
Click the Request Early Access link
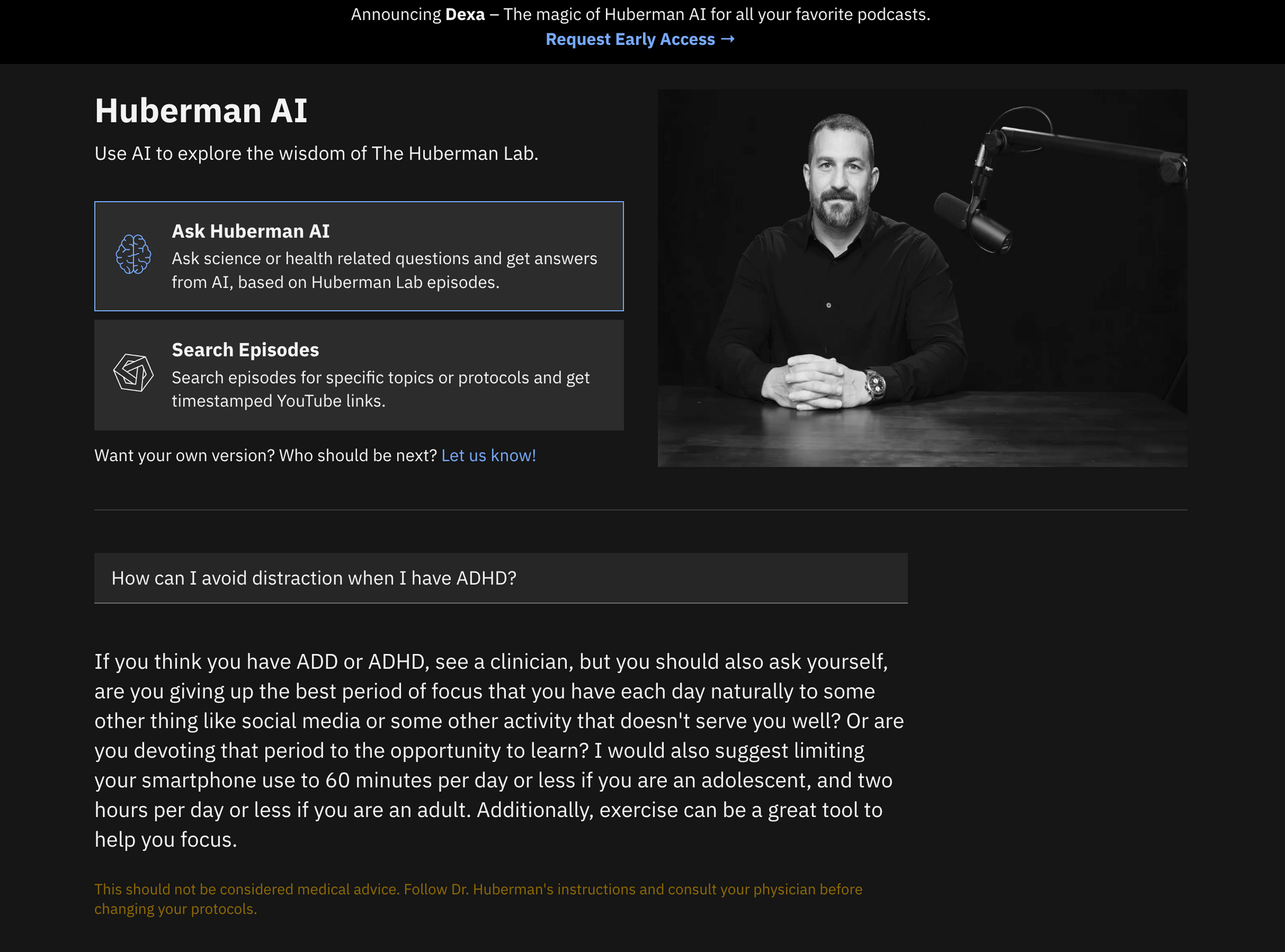click(640, 39)
